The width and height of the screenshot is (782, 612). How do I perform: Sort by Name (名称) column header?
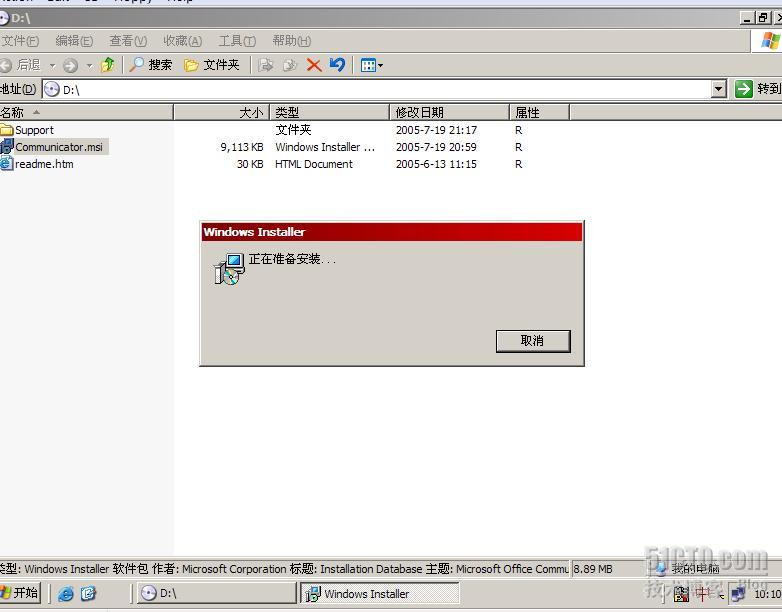point(86,112)
